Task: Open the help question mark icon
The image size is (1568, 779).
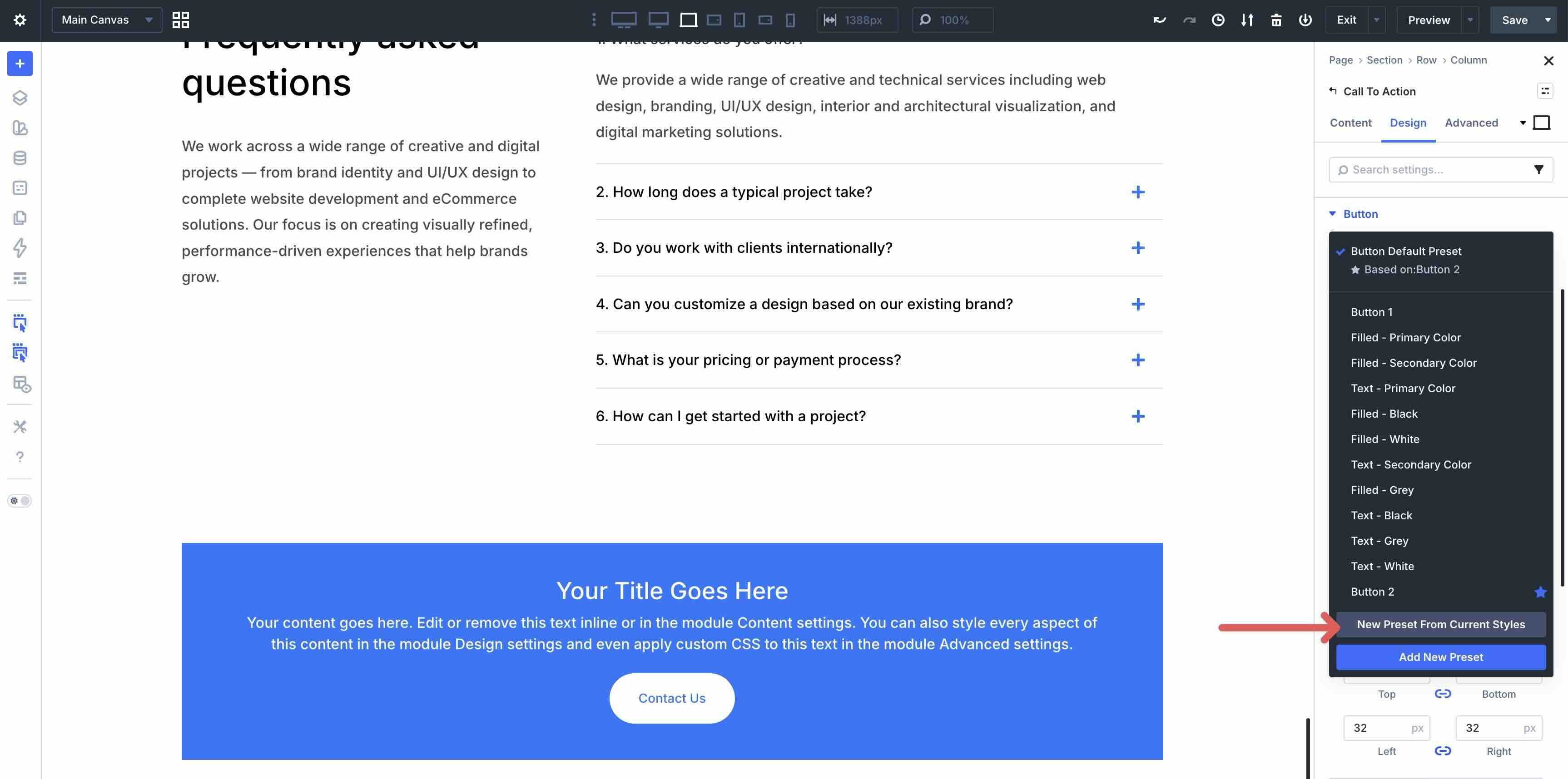Action: pos(20,457)
